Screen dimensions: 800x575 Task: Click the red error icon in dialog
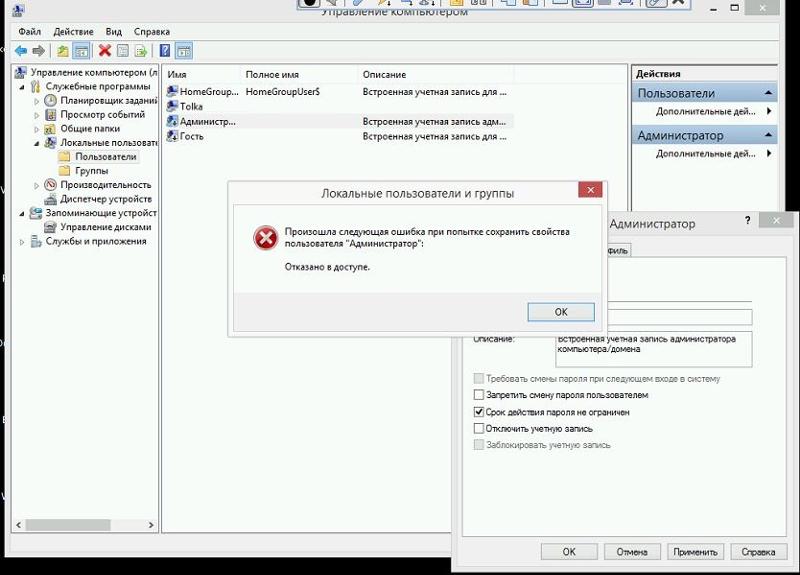click(265, 238)
